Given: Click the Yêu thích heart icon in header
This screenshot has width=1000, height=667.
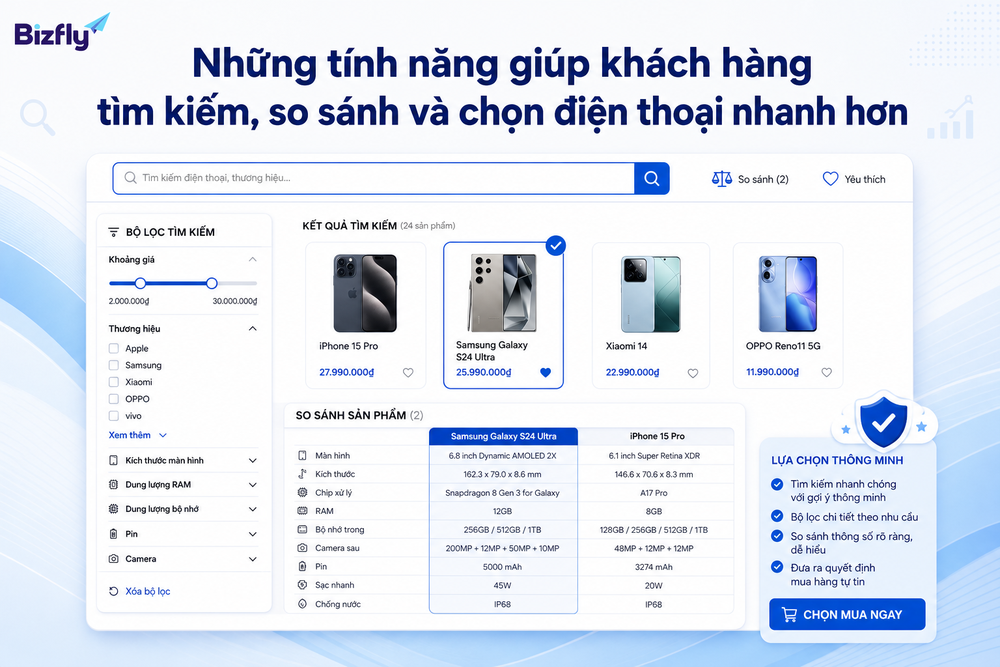Looking at the screenshot, I should coord(830,179).
